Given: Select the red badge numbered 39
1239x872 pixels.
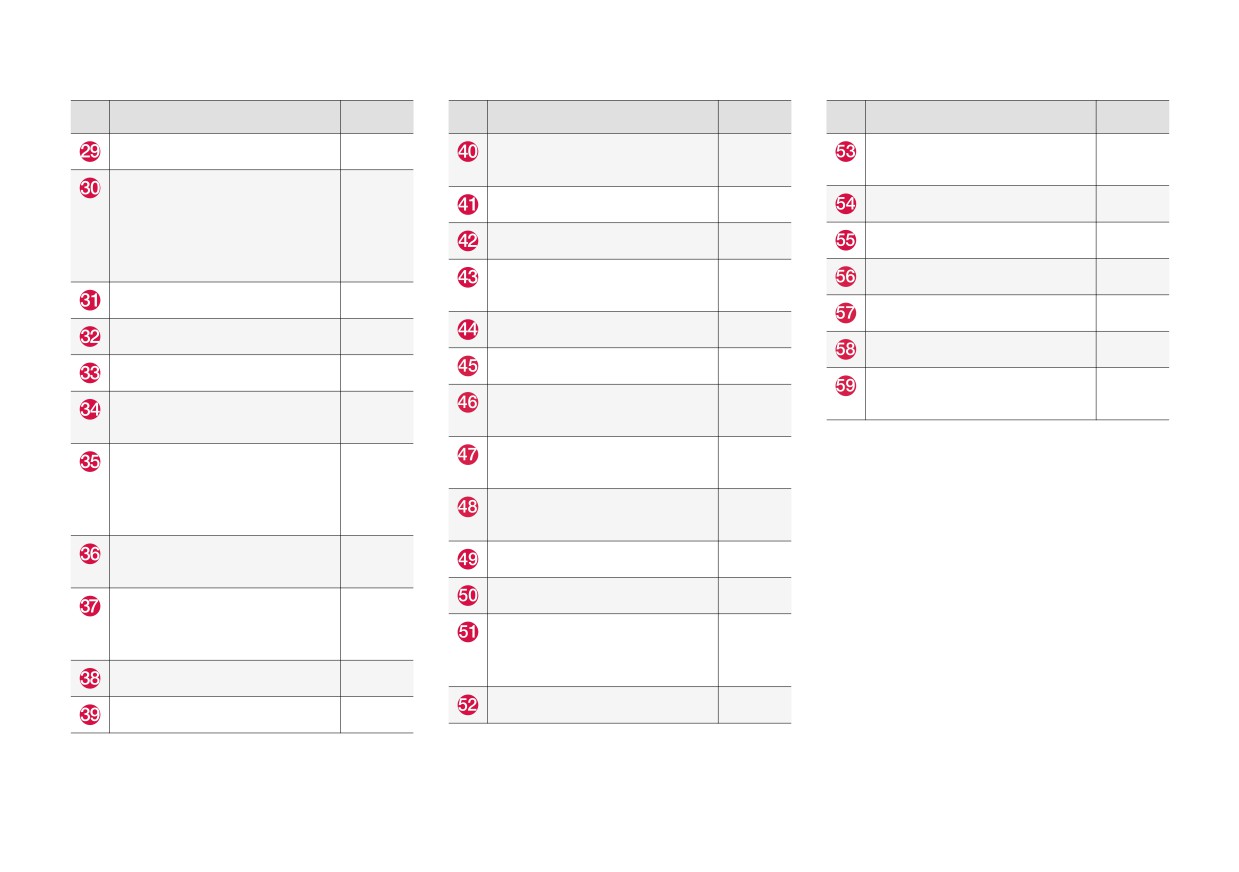Looking at the screenshot, I should click(x=90, y=715).
